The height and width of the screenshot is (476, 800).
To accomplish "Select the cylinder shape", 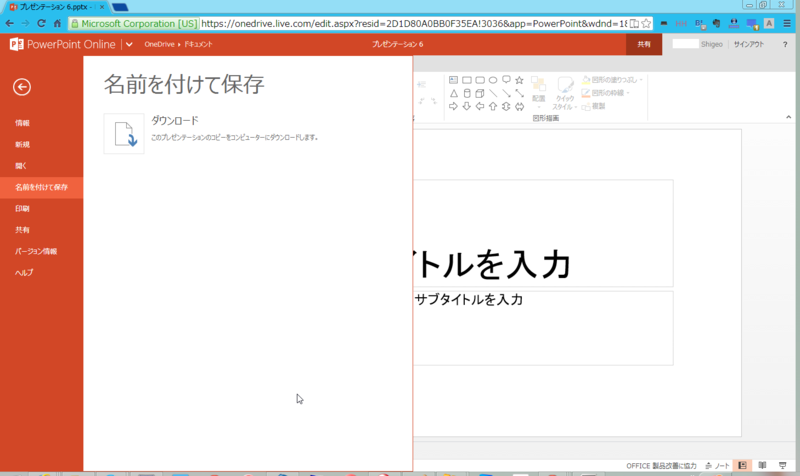I will 466,93.
